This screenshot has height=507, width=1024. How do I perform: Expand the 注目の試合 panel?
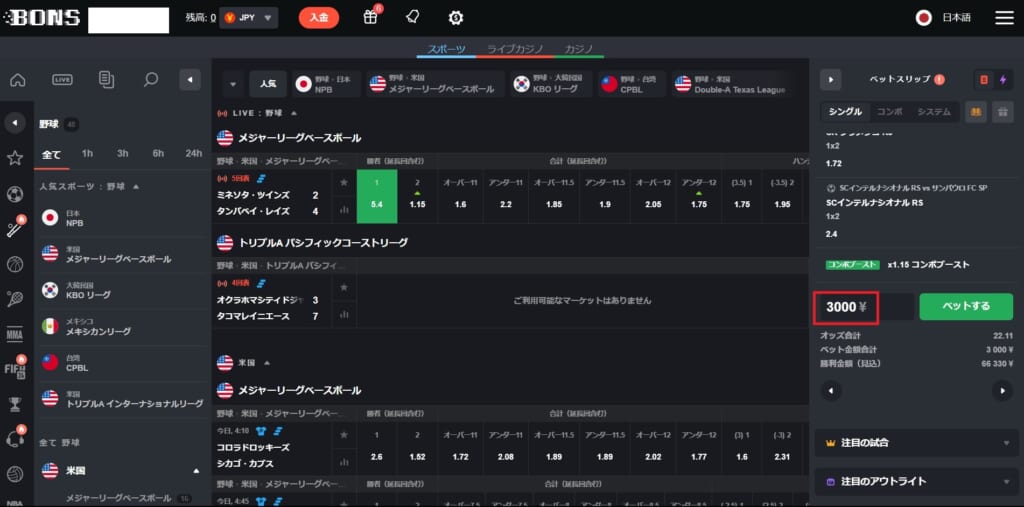point(916,442)
